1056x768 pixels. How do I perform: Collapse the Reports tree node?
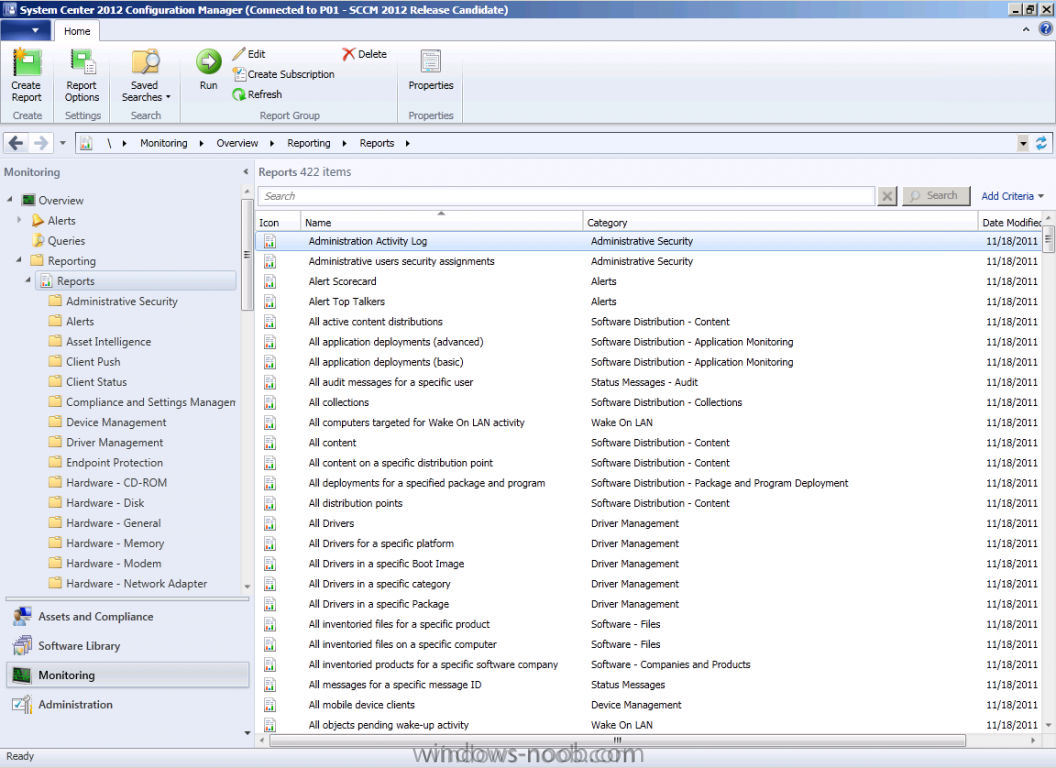pos(28,280)
